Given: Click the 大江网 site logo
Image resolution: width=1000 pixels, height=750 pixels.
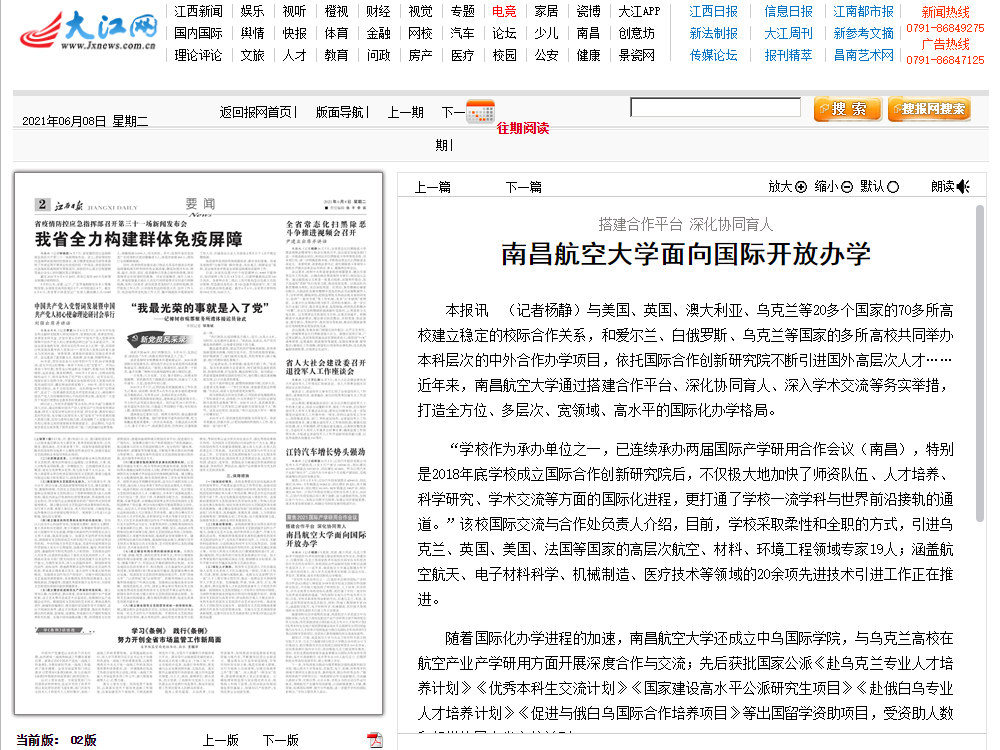Looking at the screenshot, I should (x=88, y=31).
